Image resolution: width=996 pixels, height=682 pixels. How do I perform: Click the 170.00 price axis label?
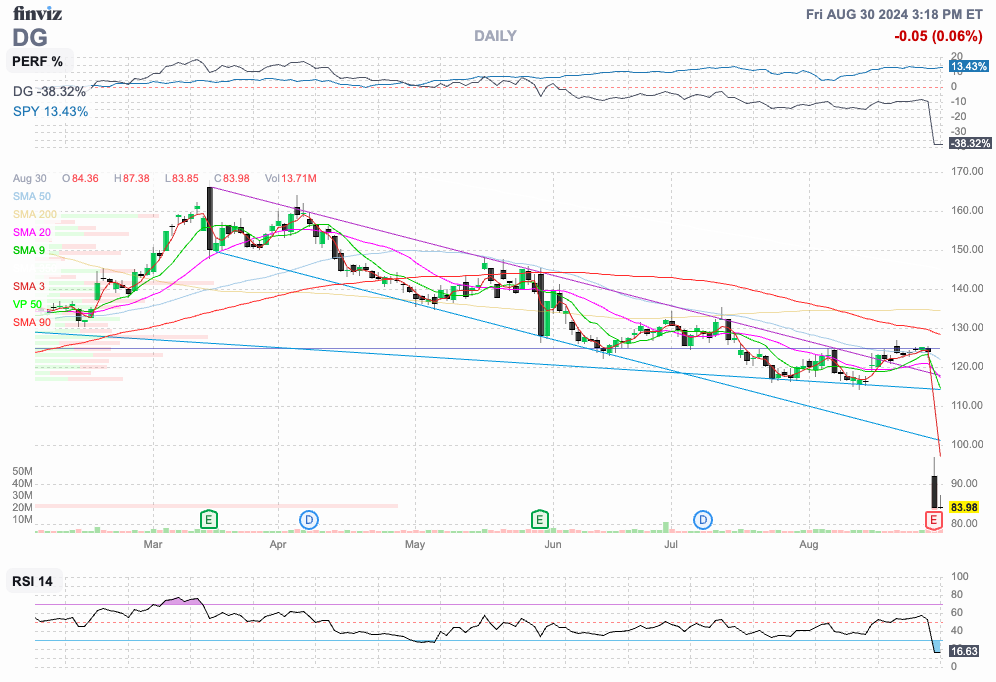point(967,171)
